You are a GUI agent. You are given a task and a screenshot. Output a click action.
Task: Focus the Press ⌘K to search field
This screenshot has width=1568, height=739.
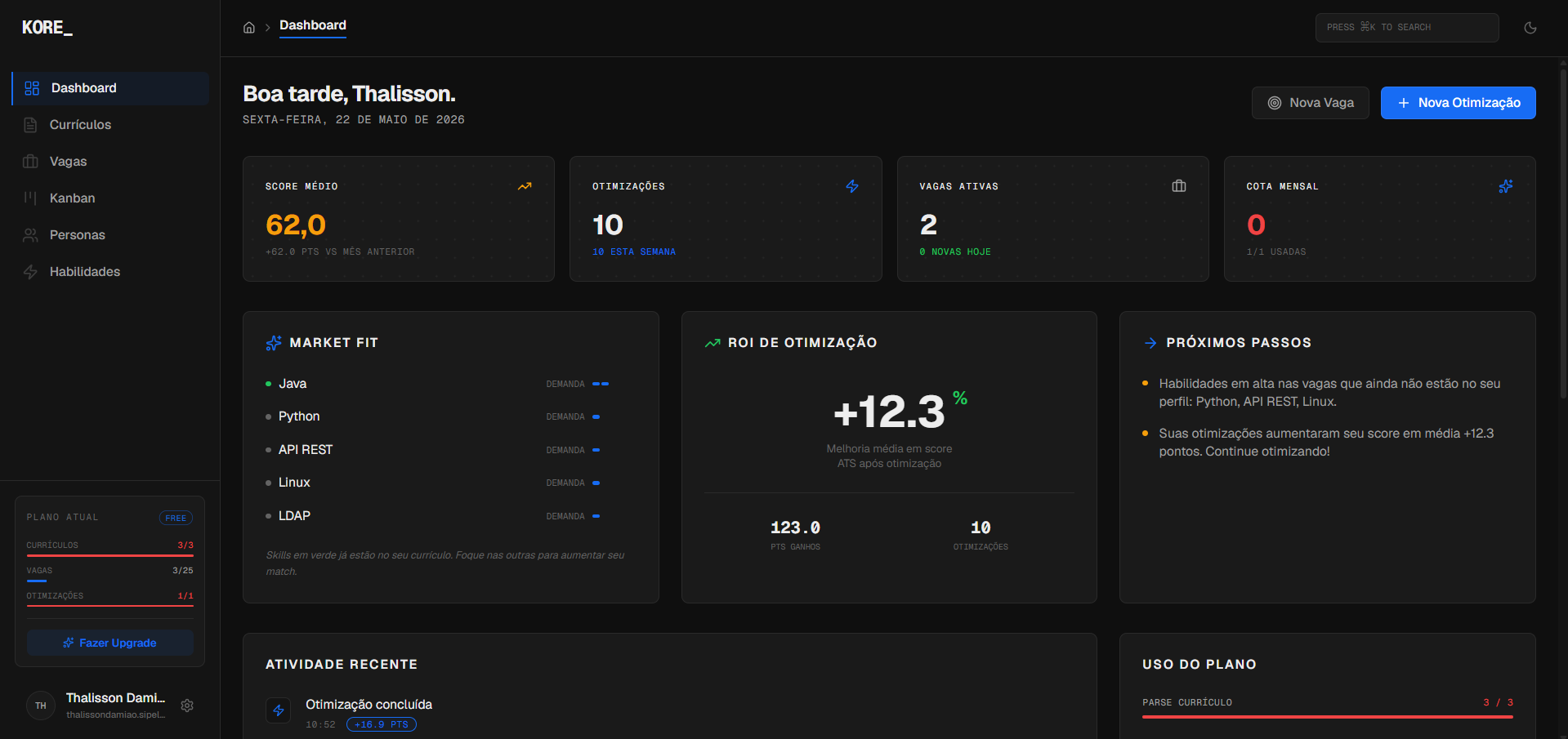(x=1407, y=28)
